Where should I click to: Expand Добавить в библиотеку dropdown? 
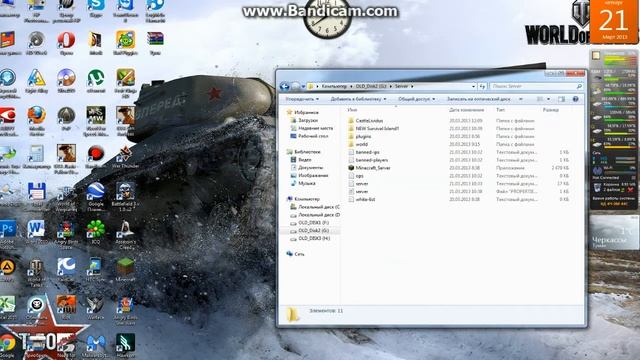click(358, 99)
